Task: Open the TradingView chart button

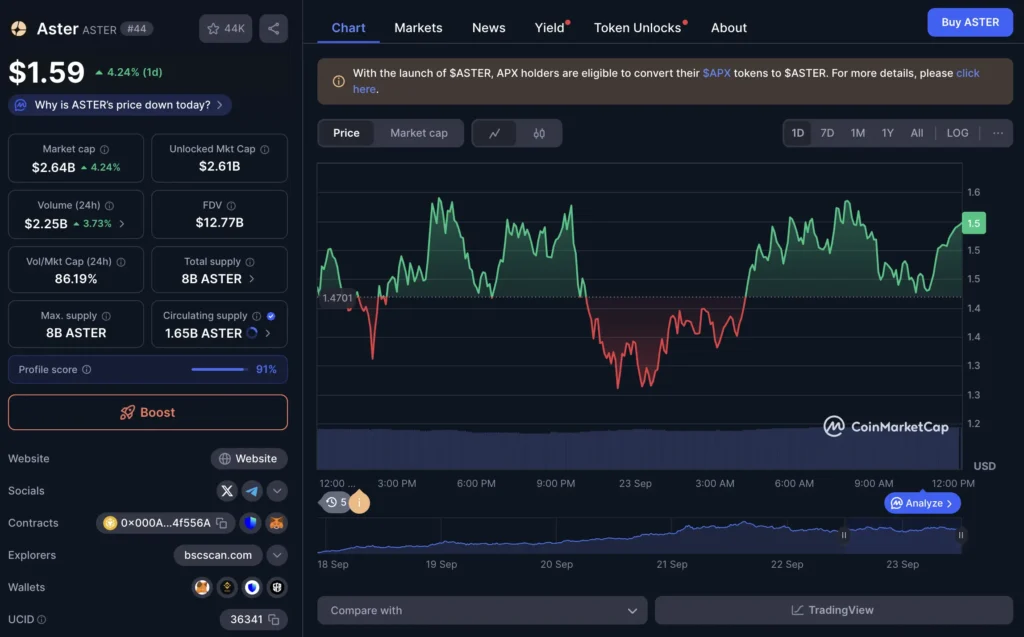Action: pyautogui.click(x=833, y=610)
